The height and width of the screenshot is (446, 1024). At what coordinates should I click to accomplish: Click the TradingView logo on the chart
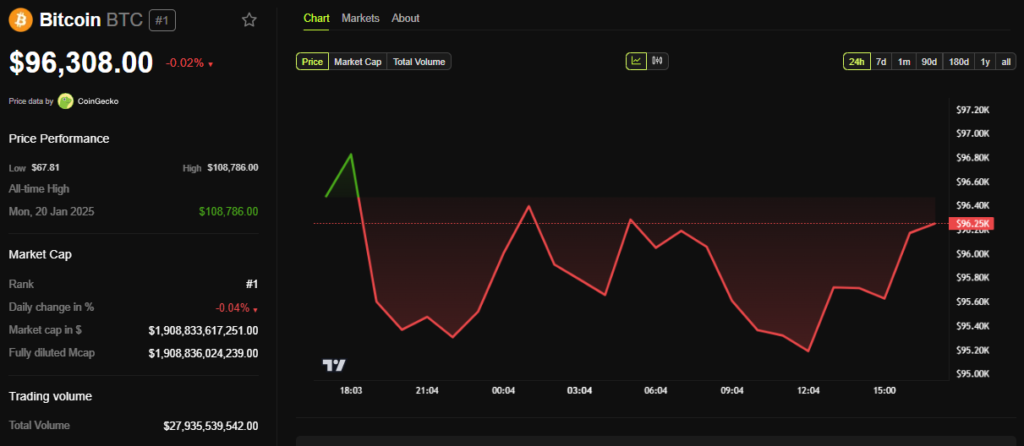click(334, 366)
